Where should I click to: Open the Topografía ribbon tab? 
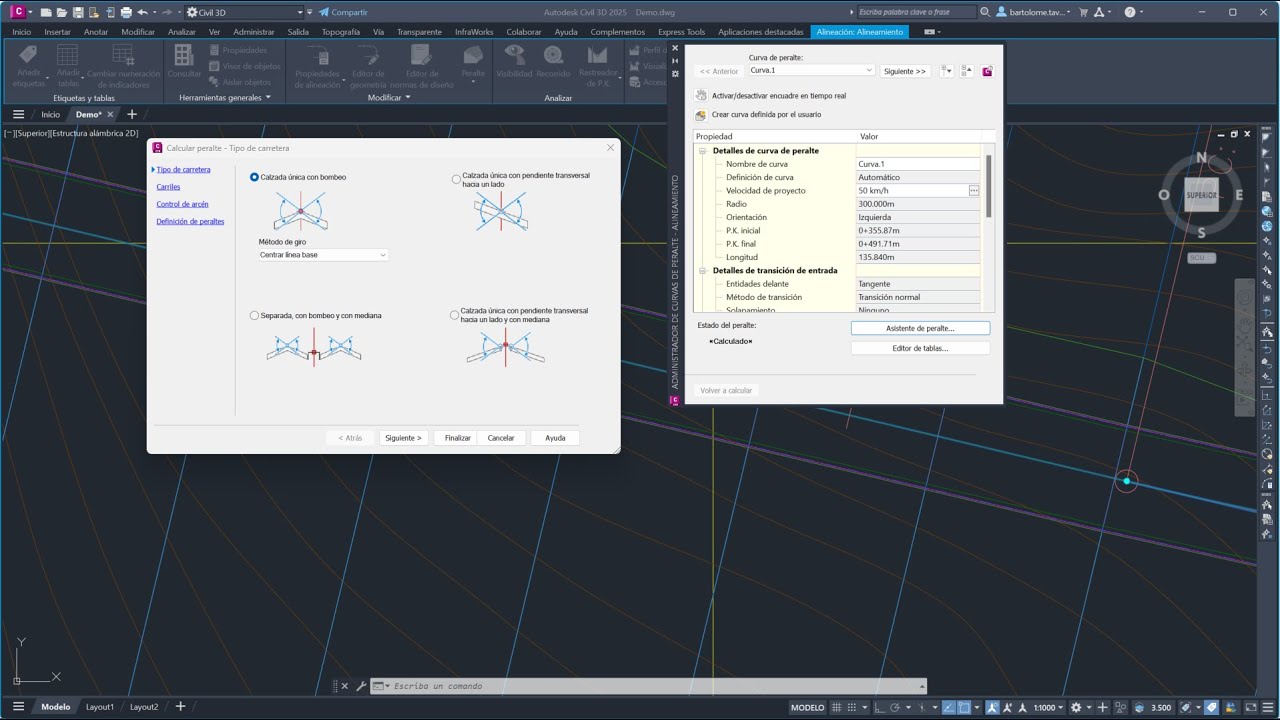tap(341, 32)
